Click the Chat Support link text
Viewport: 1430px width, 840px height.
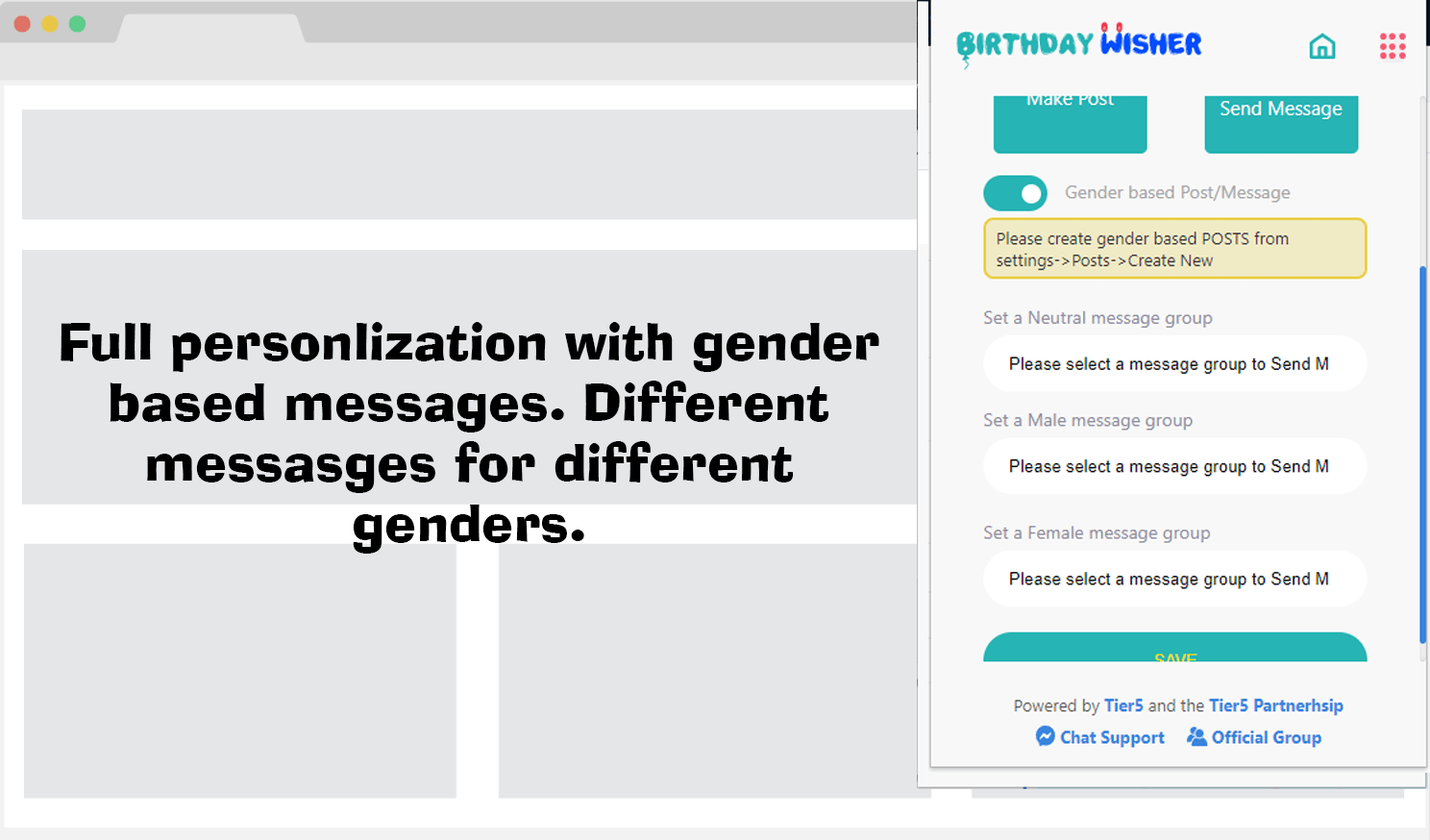1112,737
